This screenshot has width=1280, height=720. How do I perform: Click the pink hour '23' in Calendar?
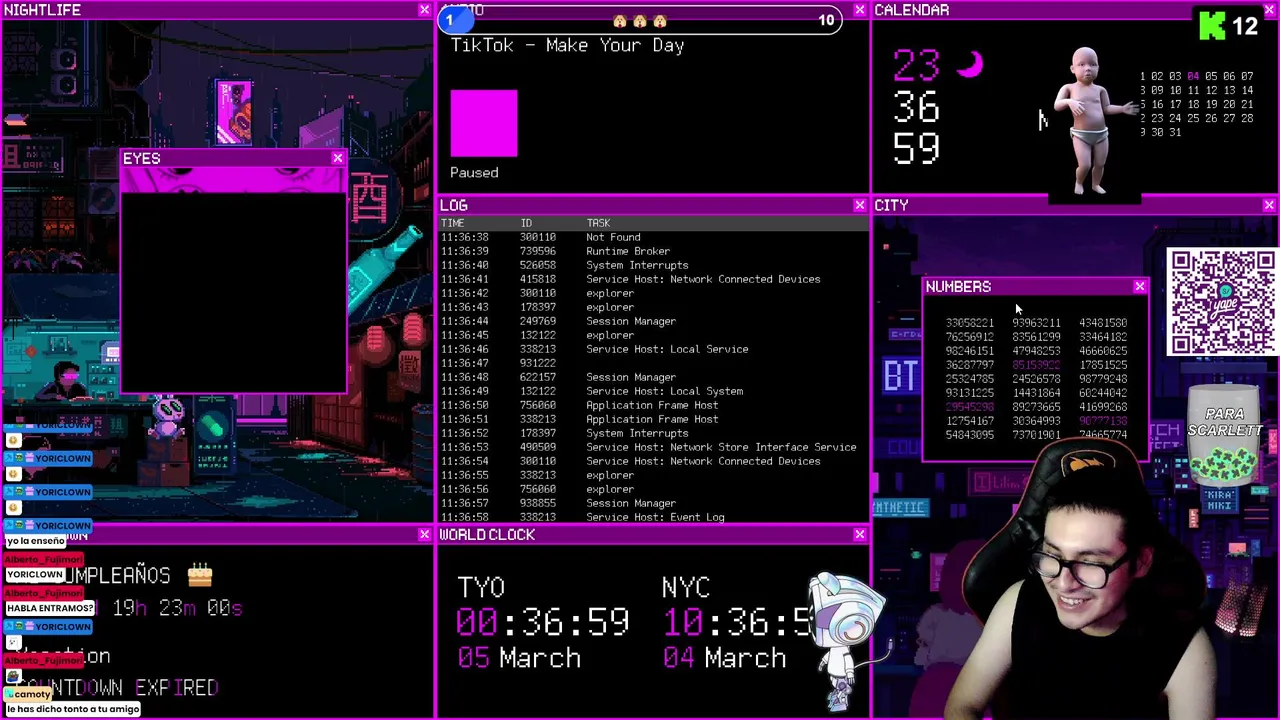tap(917, 66)
